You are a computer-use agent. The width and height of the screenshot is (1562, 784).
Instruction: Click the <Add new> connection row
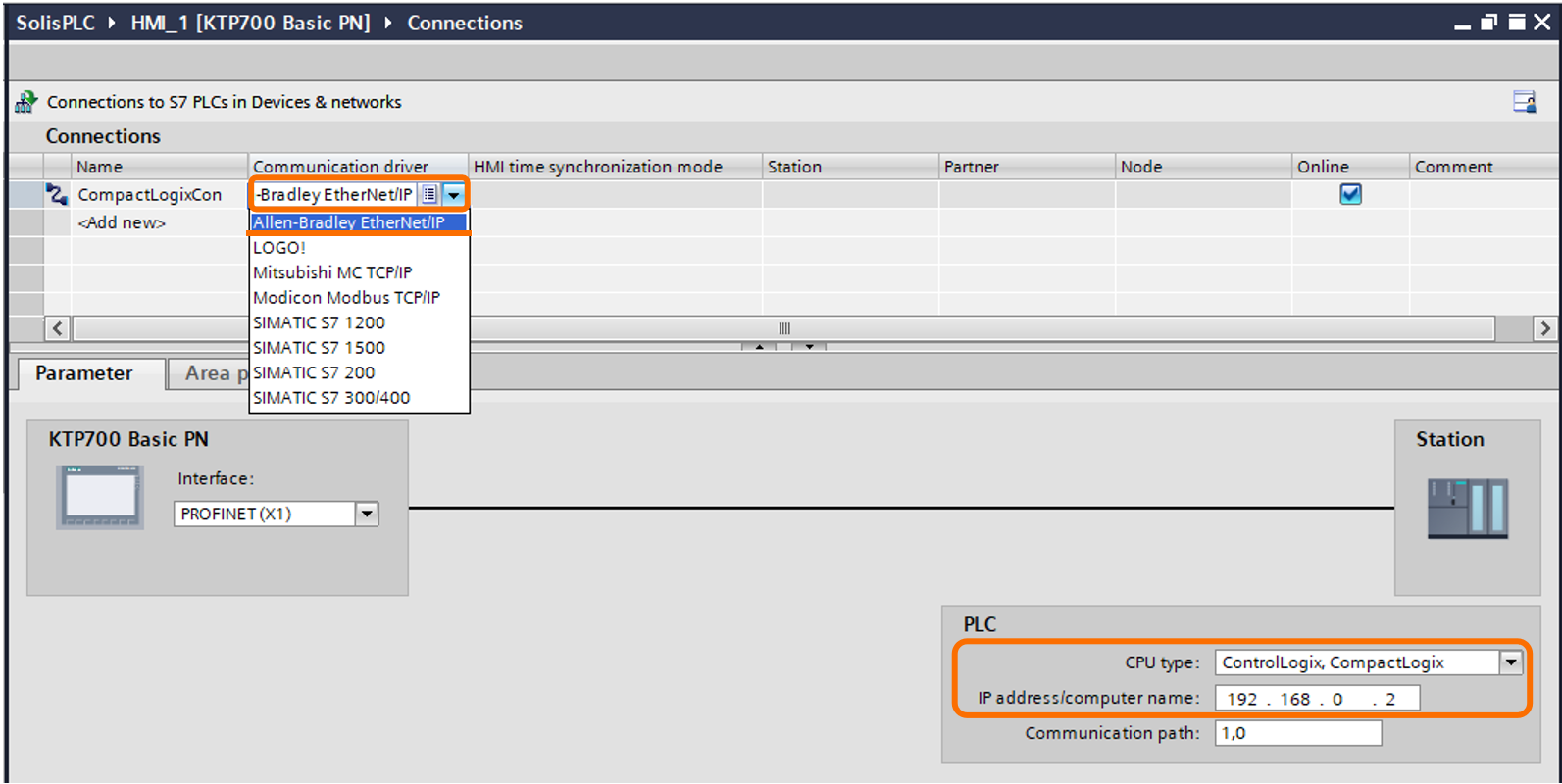coord(122,222)
